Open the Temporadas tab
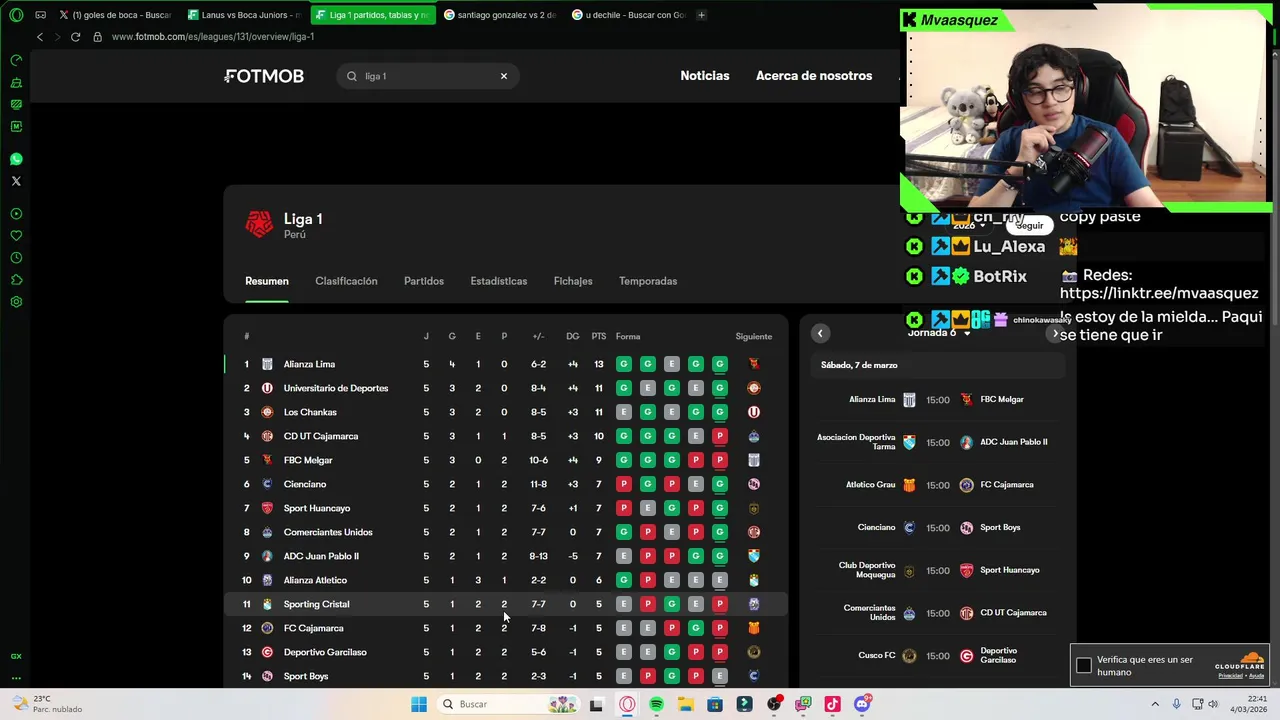The height and width of the screenshot is (720, 1280). pyautogui.click(x=648, y=281)
